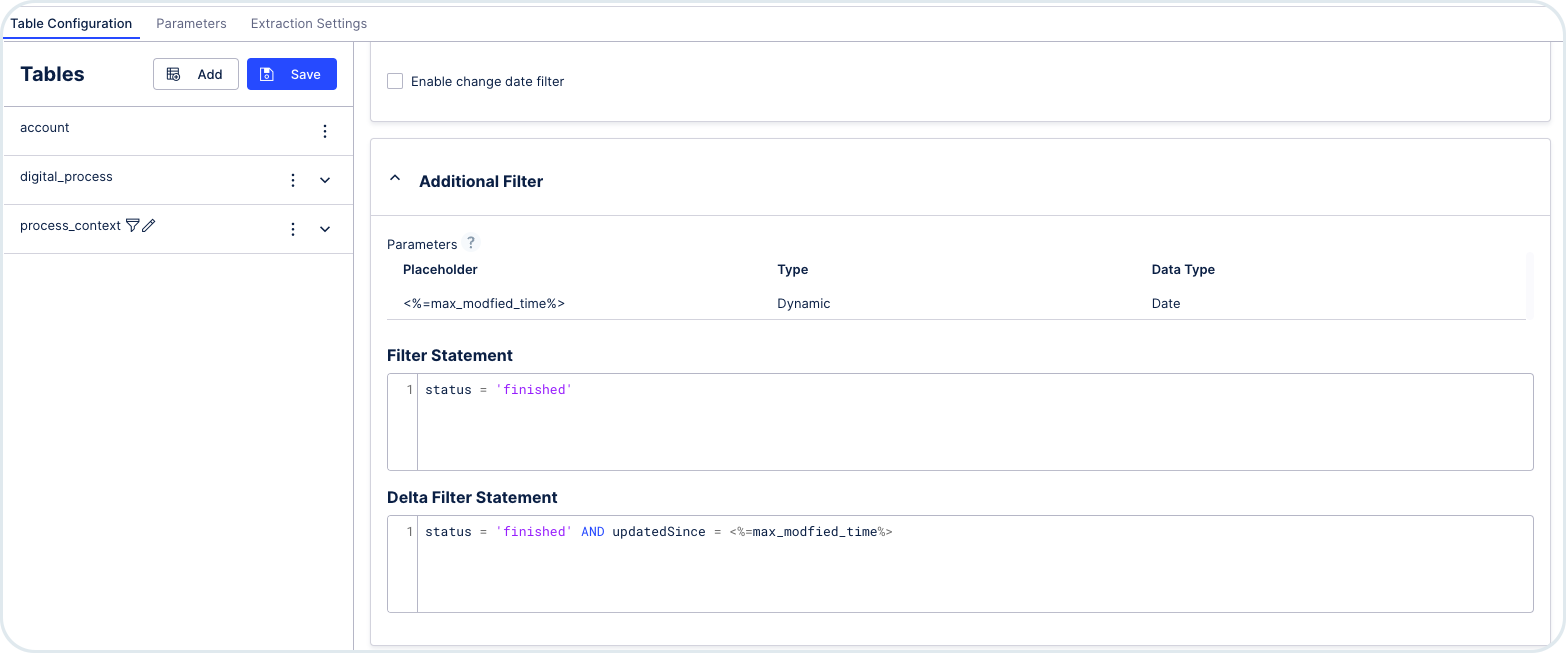Click the Placeholder column header
Viewport: 1566px width, 653px height.
coord(440,269)
